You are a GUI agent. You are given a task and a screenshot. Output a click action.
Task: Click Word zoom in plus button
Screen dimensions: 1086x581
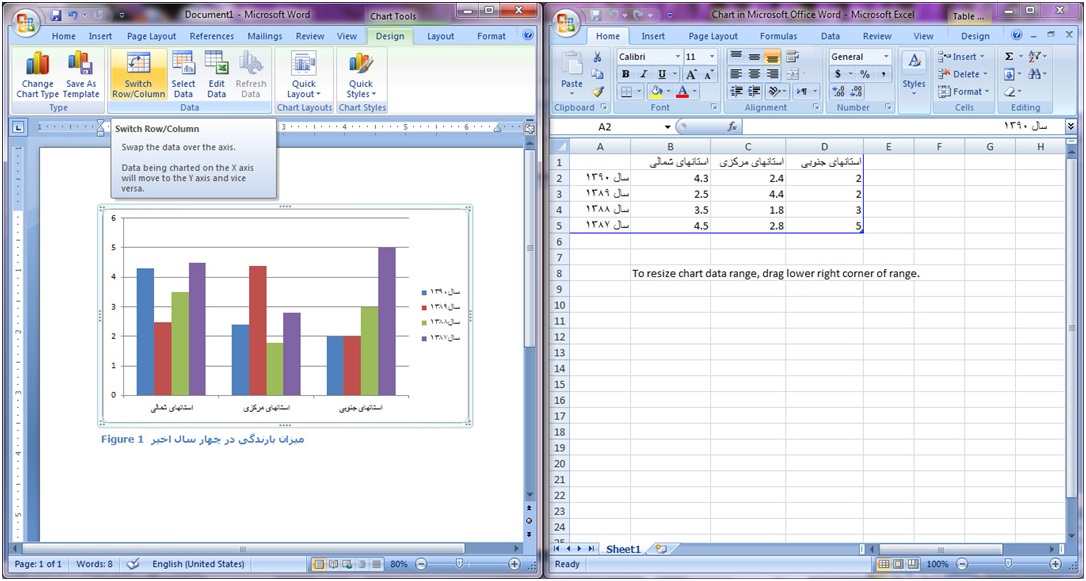[514, 564]
